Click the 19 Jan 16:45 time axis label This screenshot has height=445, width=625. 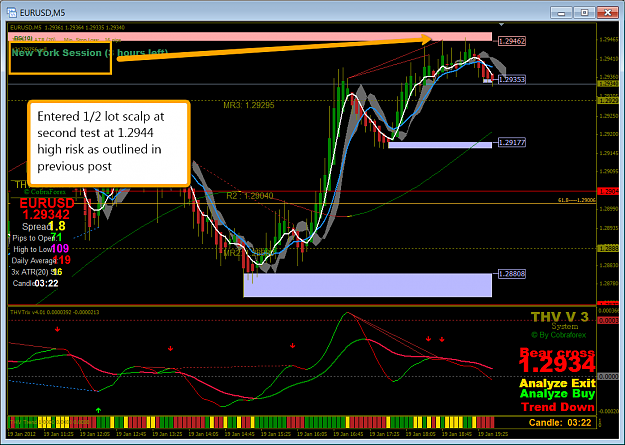pyautogui.click(x=348, y=433)
